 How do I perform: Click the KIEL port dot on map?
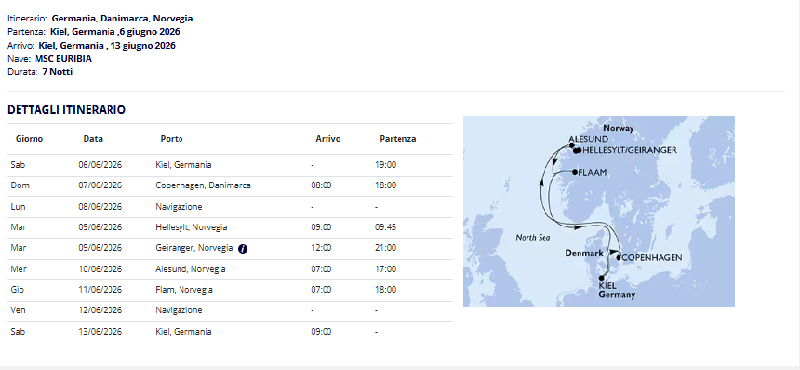tap(601, 279)
